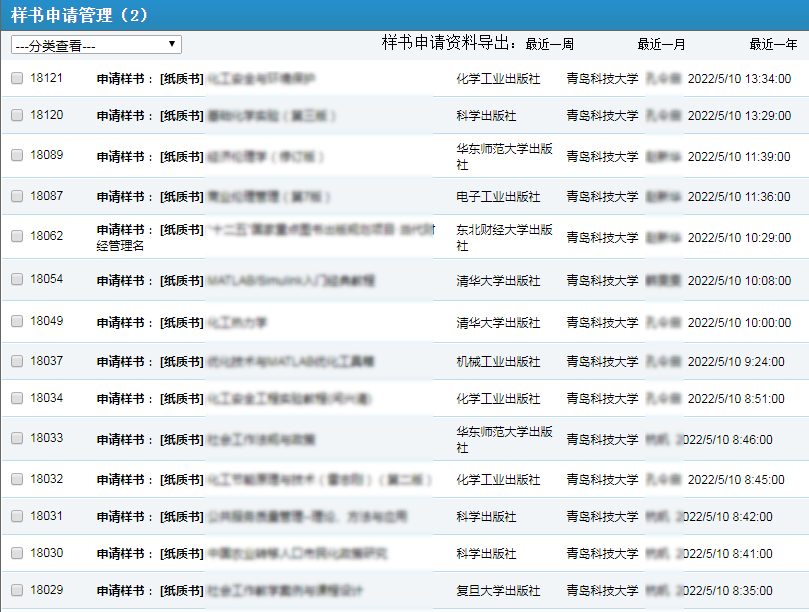Tick the checkbox next to 18089
This screenshot has height=612, width=809.
click(x=17, y=155)
